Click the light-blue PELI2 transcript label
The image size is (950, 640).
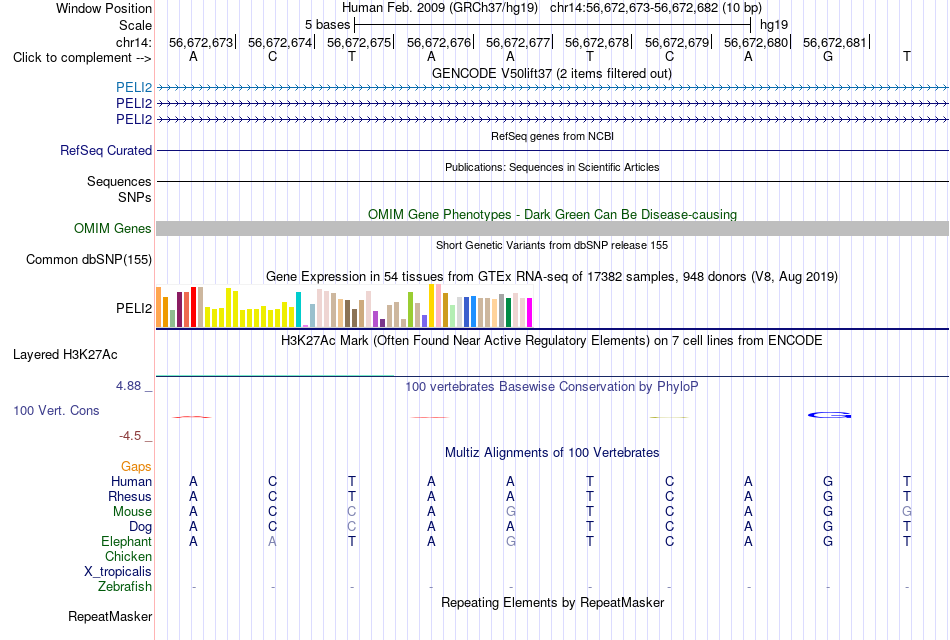(134, 87)
